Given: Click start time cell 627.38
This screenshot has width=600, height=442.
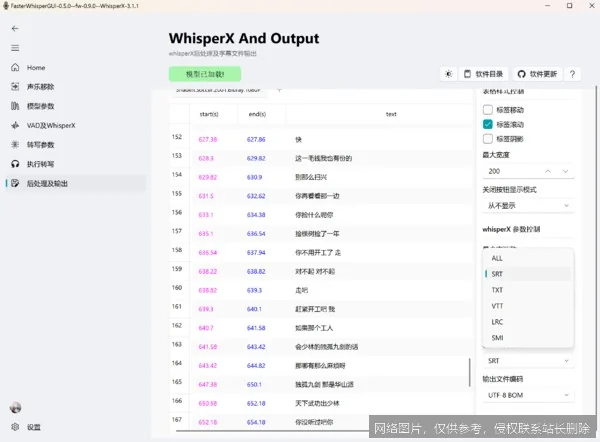Looking at the screenshot, I should 208,139.
